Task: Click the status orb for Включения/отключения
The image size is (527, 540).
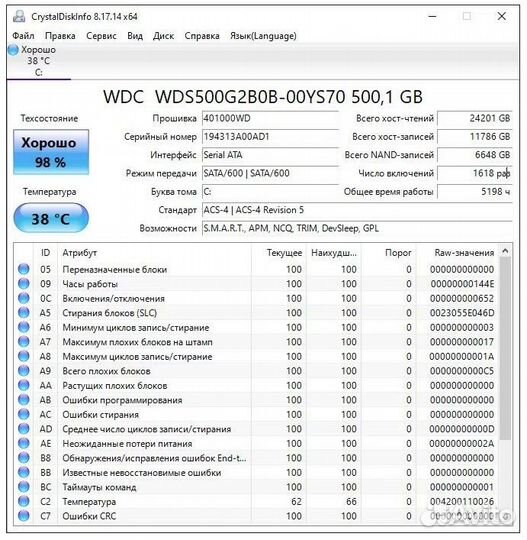Action: (24, 298)
